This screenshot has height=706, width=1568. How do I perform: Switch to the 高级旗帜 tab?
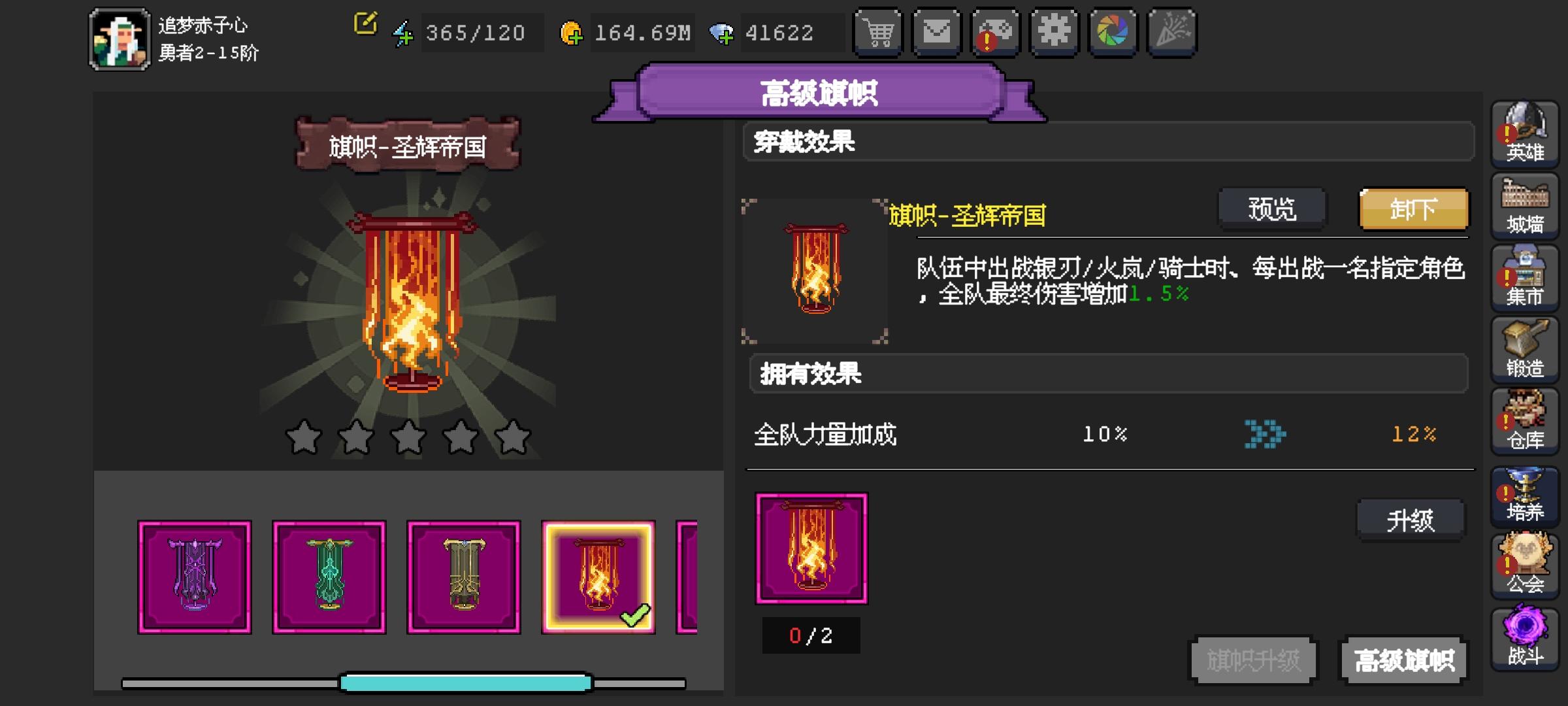[x=1403, y=660]
